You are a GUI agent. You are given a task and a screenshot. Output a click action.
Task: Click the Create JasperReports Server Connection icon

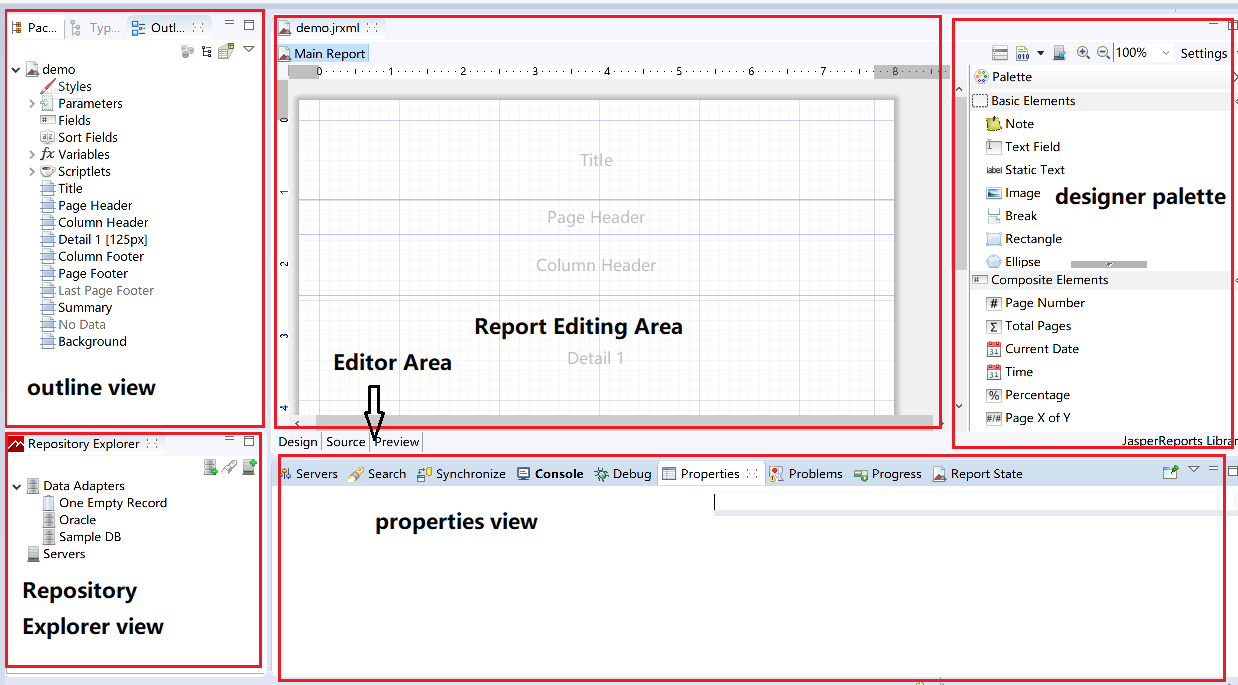click(250, 467)
